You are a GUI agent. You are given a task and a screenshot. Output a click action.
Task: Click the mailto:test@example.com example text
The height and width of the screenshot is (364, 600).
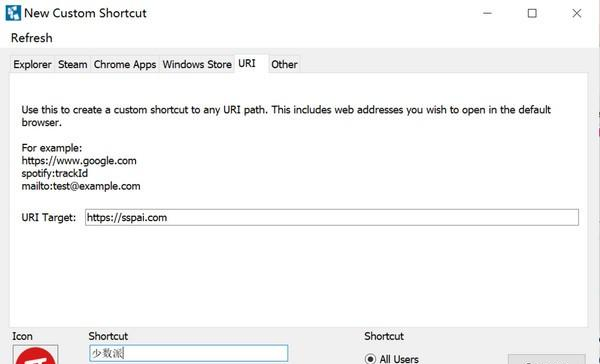point(81,186)
